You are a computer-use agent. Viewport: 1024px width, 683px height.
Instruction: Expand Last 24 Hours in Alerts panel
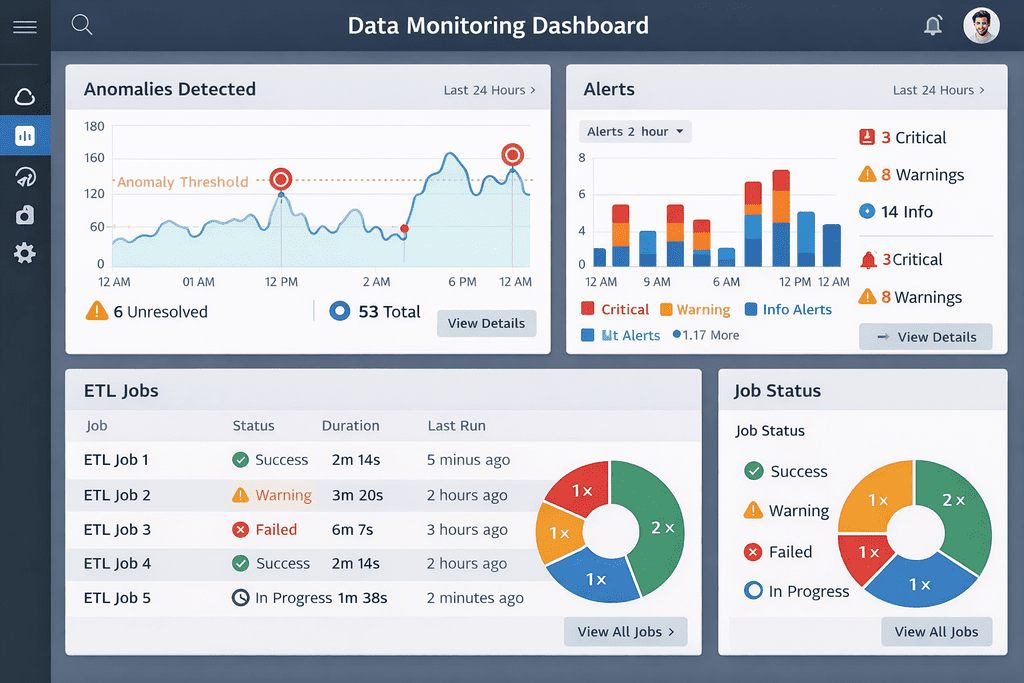[x=938, y=90]
